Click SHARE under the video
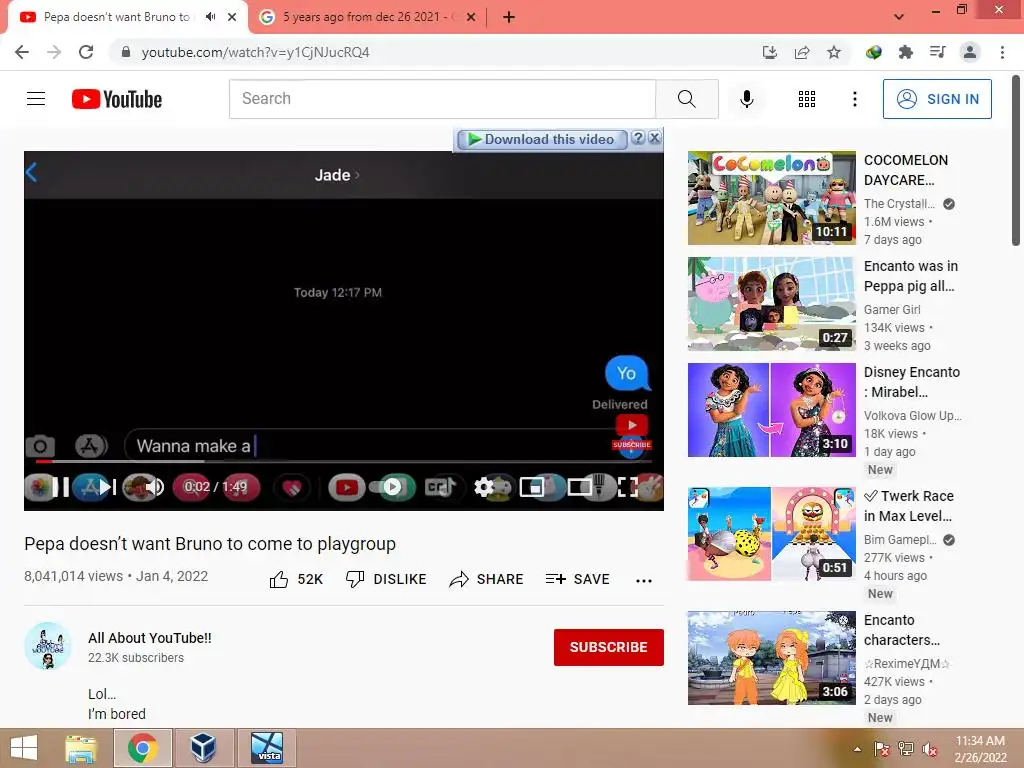Viewport: 1024px width, 768px height. [x=487, y=579]
